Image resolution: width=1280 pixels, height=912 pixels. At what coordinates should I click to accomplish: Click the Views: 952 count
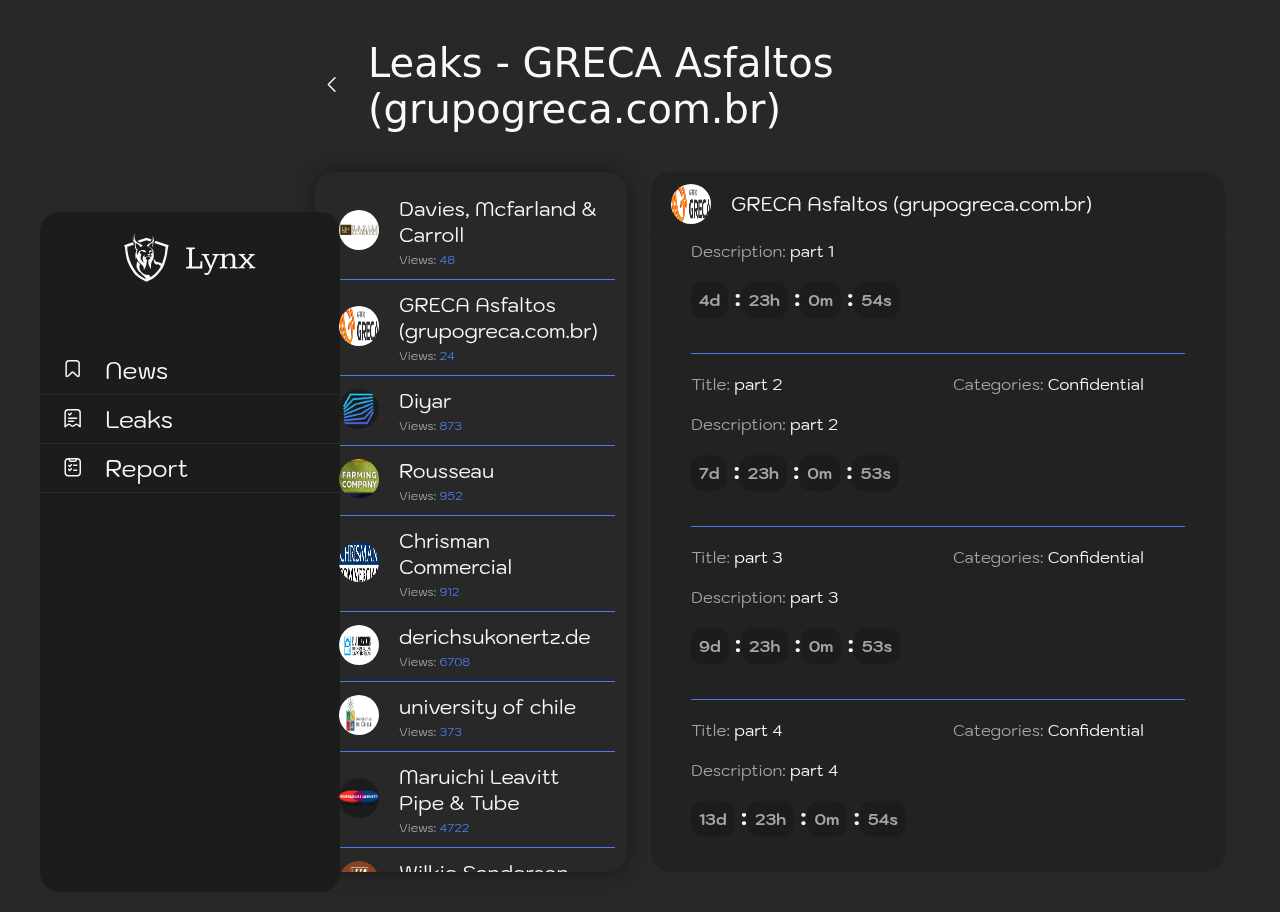click(x=431, y=496)
